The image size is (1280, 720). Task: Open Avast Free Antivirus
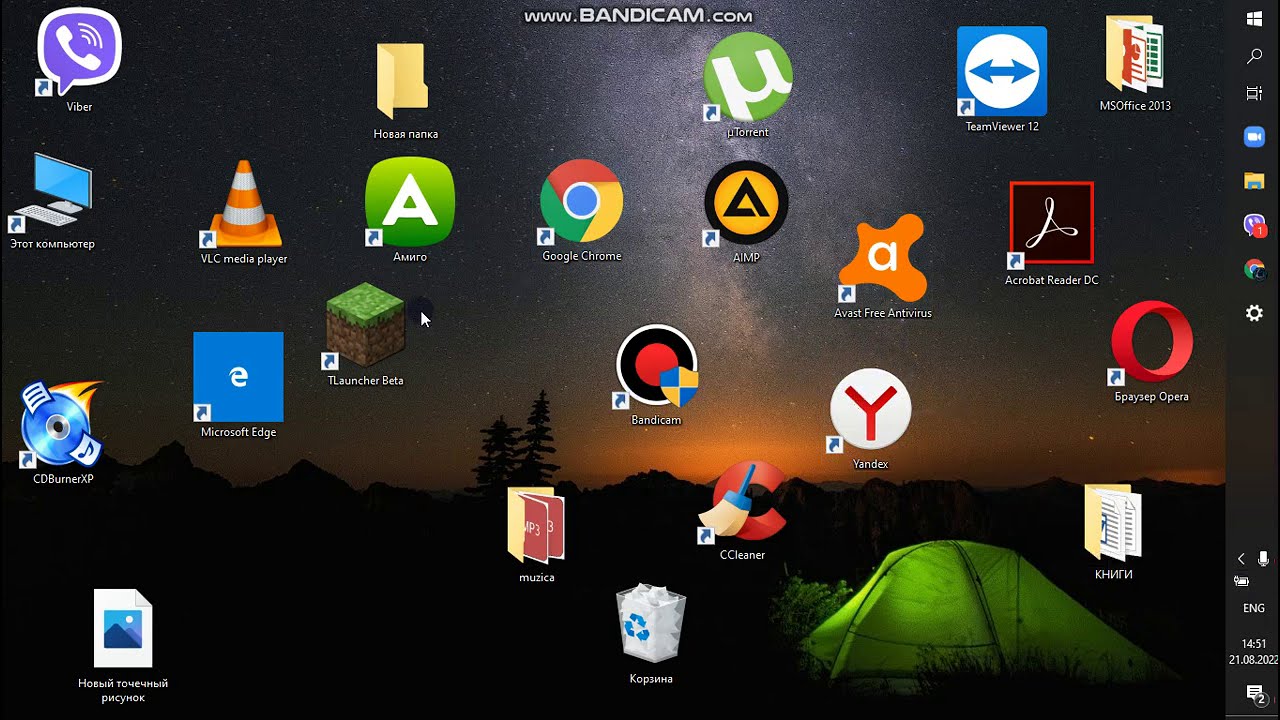click(x=882, y=258)
